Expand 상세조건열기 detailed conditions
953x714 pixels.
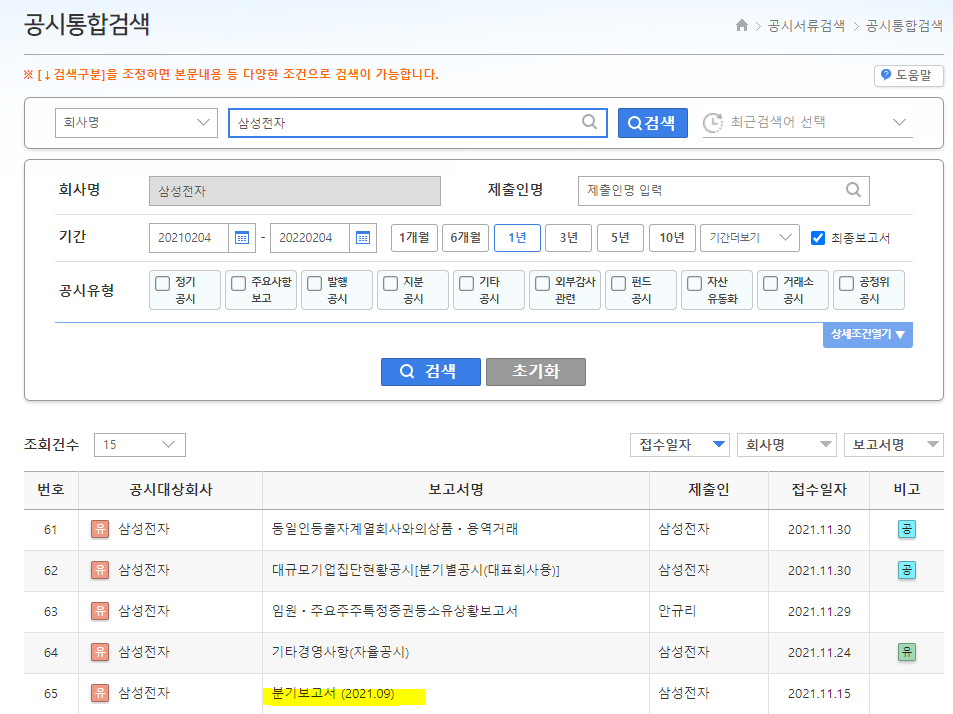click(x=868, y=334)
